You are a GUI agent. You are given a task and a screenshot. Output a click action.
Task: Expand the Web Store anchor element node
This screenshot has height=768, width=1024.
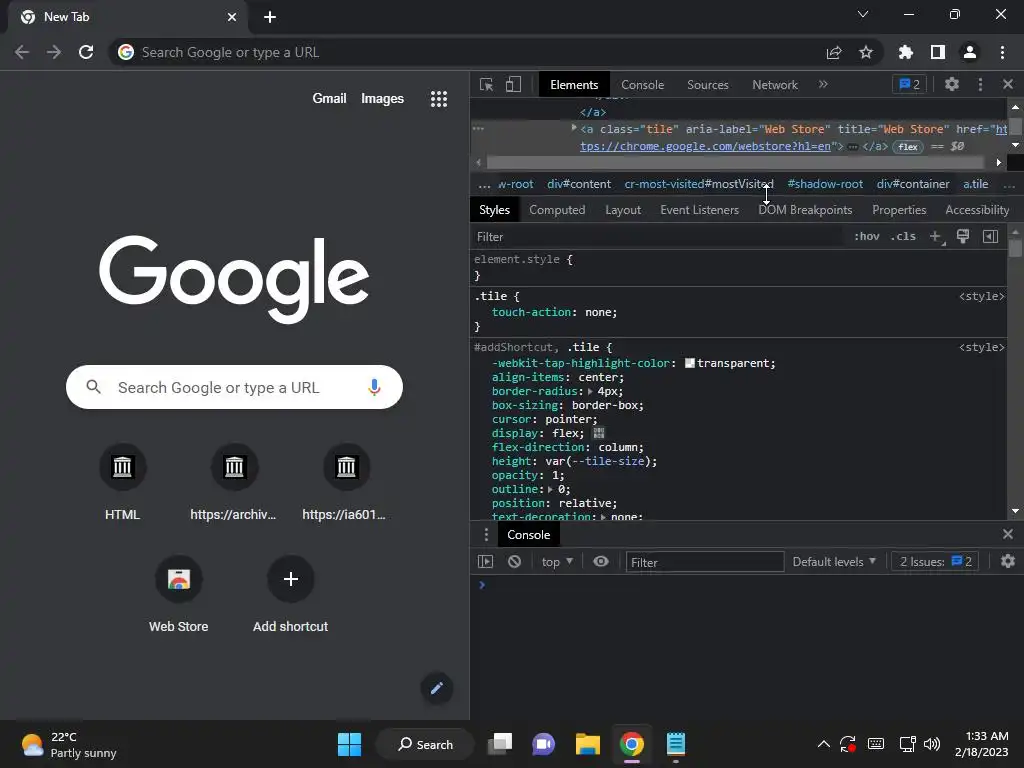point(574,128)
